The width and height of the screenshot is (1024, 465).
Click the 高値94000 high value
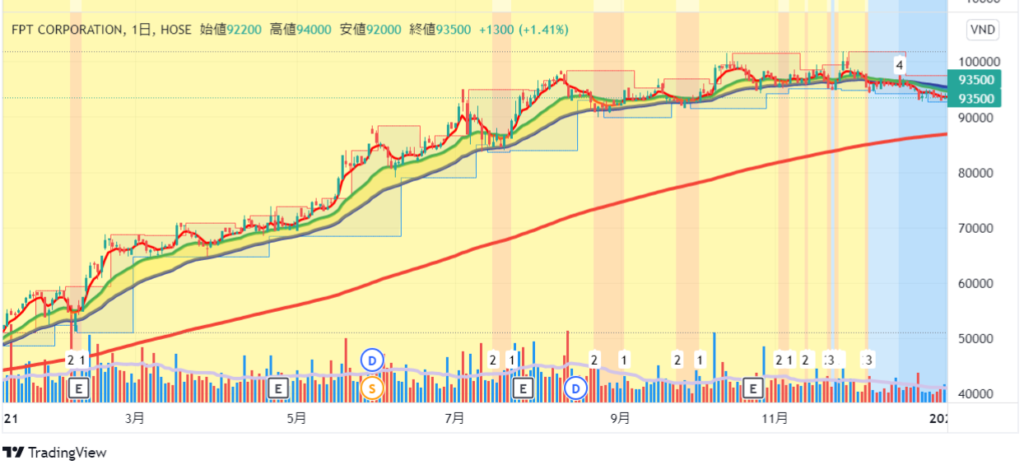coord(301,30)
